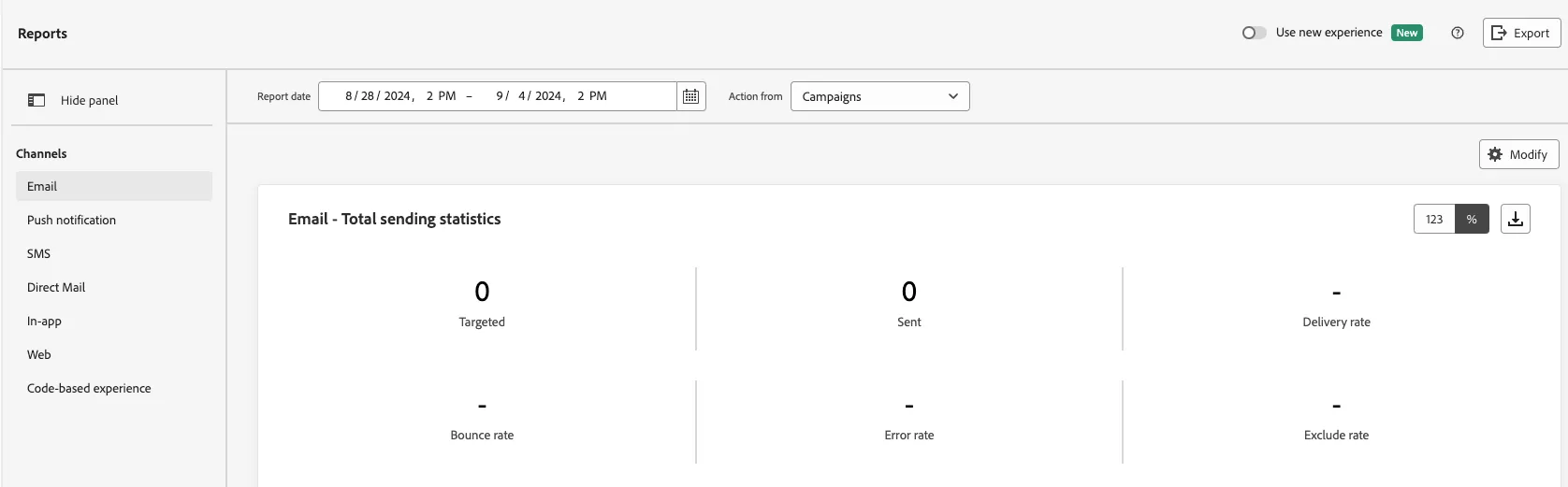Open the report date calendar picker
This screenshot has width=1568, height=487.
click(690, 96)
